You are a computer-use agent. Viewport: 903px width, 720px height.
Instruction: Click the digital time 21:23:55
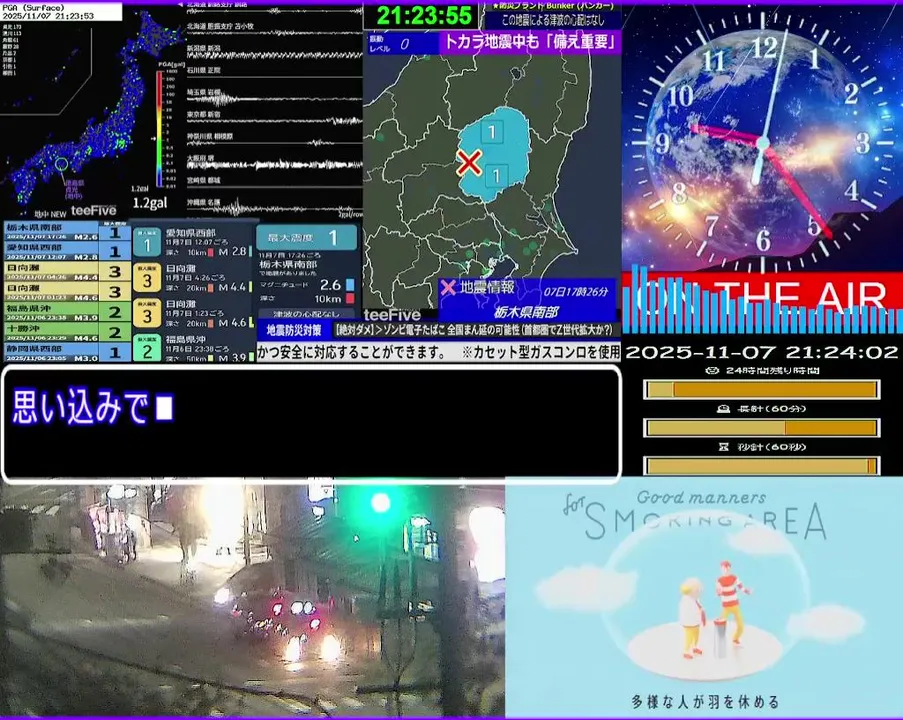(x=423, y=15)
